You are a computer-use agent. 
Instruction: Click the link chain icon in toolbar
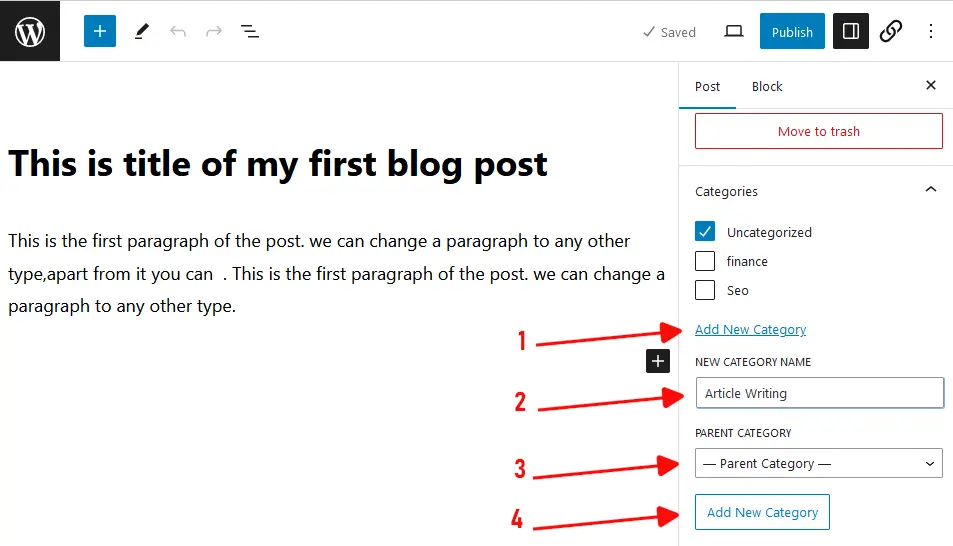891,31
